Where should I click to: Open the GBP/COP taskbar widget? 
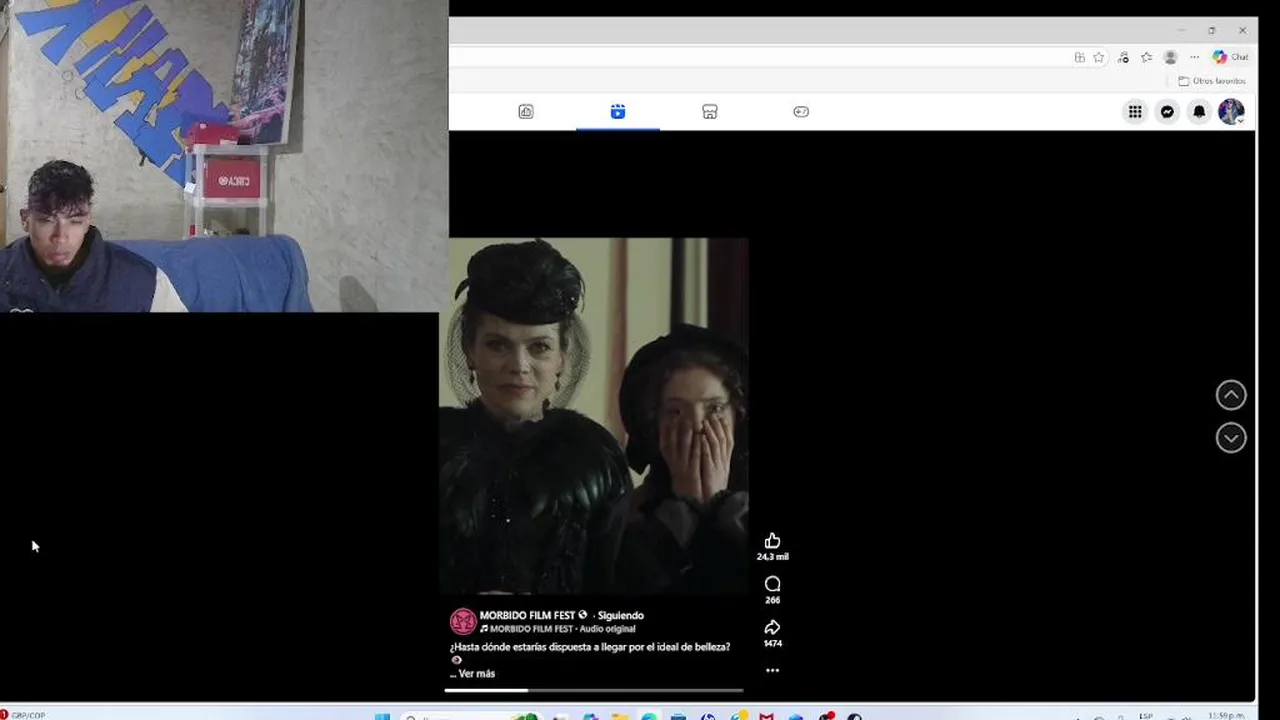pyautogui.click(x=24, y=715)
